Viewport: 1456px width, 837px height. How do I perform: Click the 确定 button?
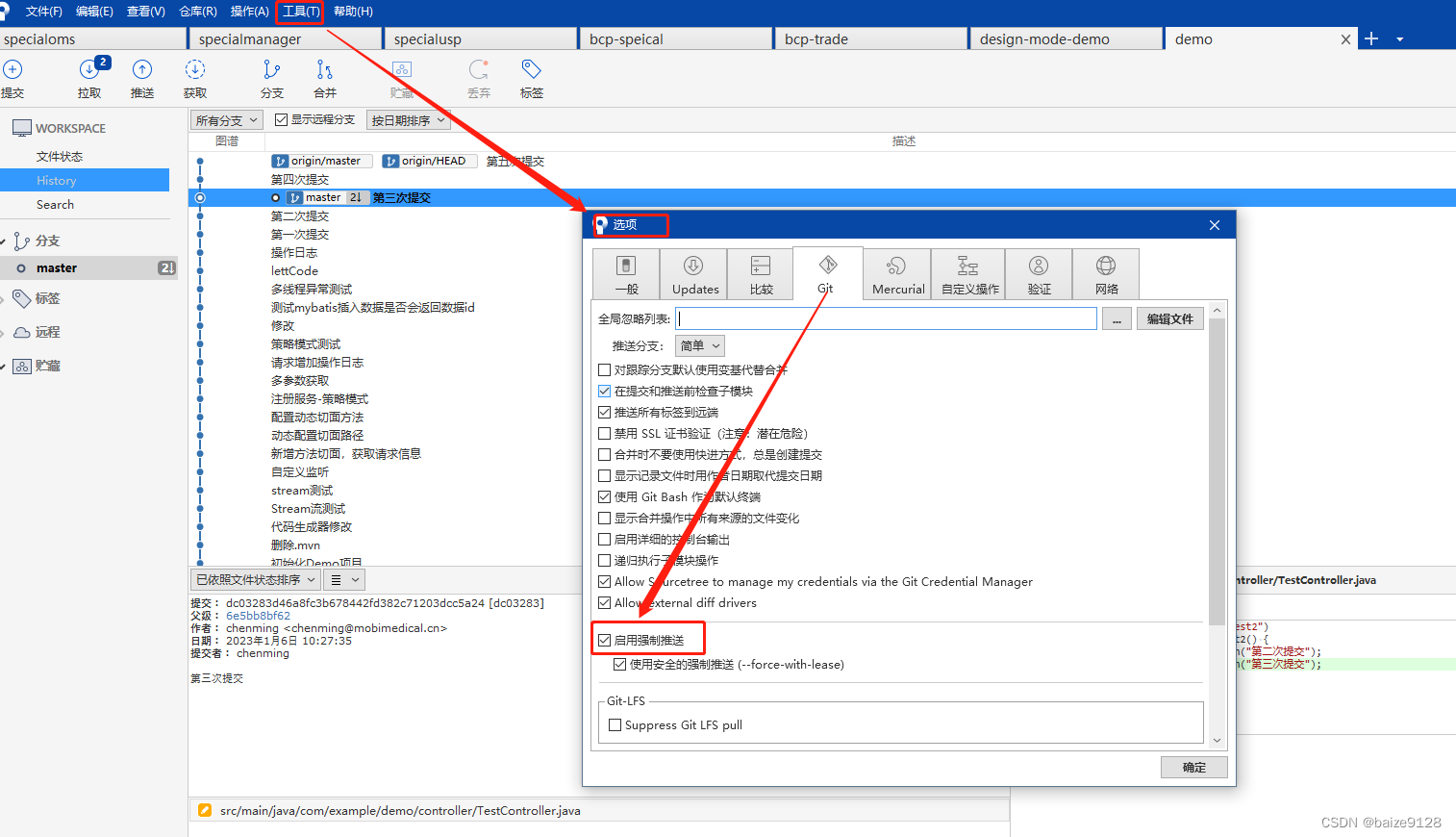coord(1193,767)
